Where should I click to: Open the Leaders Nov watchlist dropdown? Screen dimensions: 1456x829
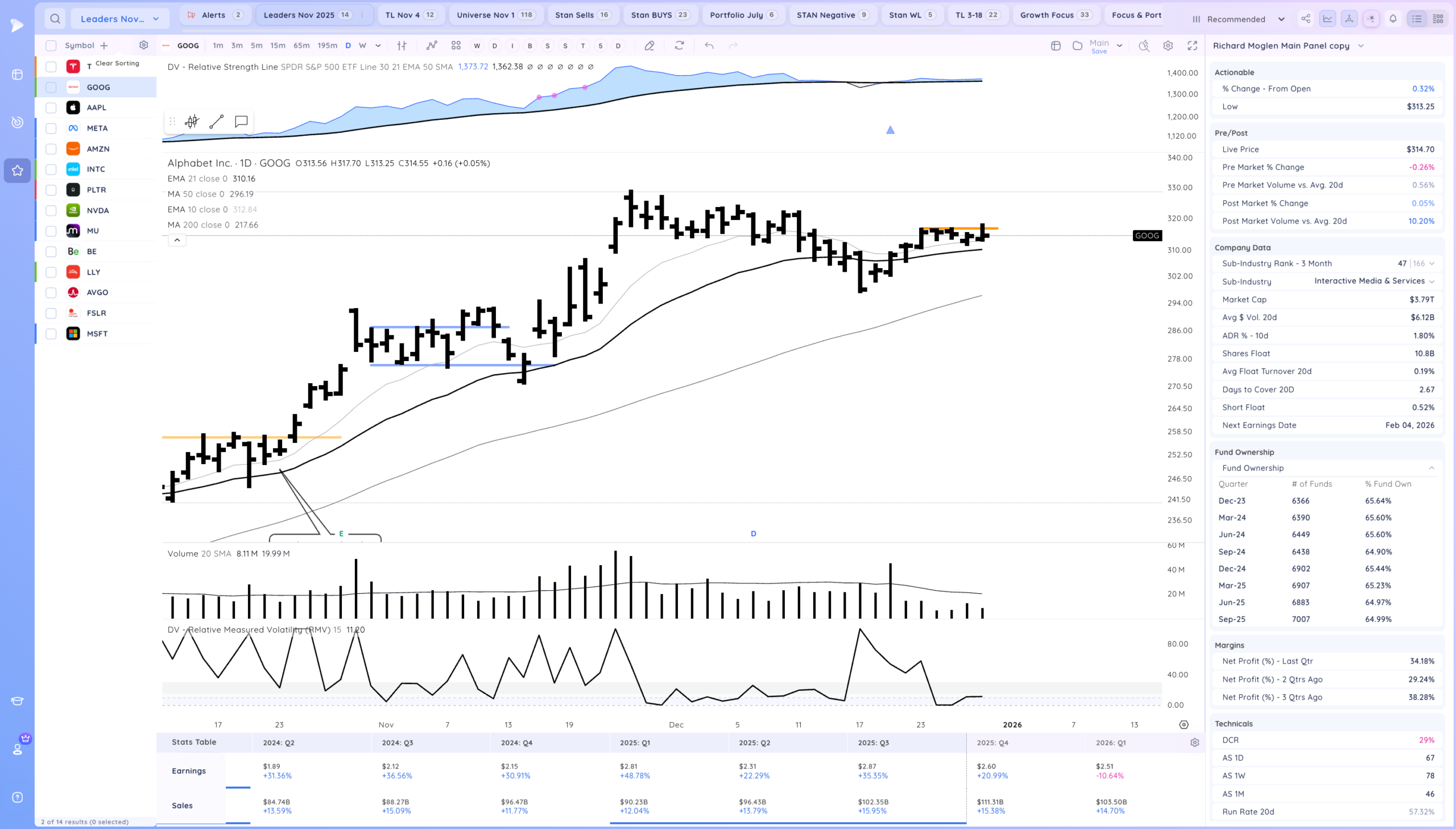(119, 19)
